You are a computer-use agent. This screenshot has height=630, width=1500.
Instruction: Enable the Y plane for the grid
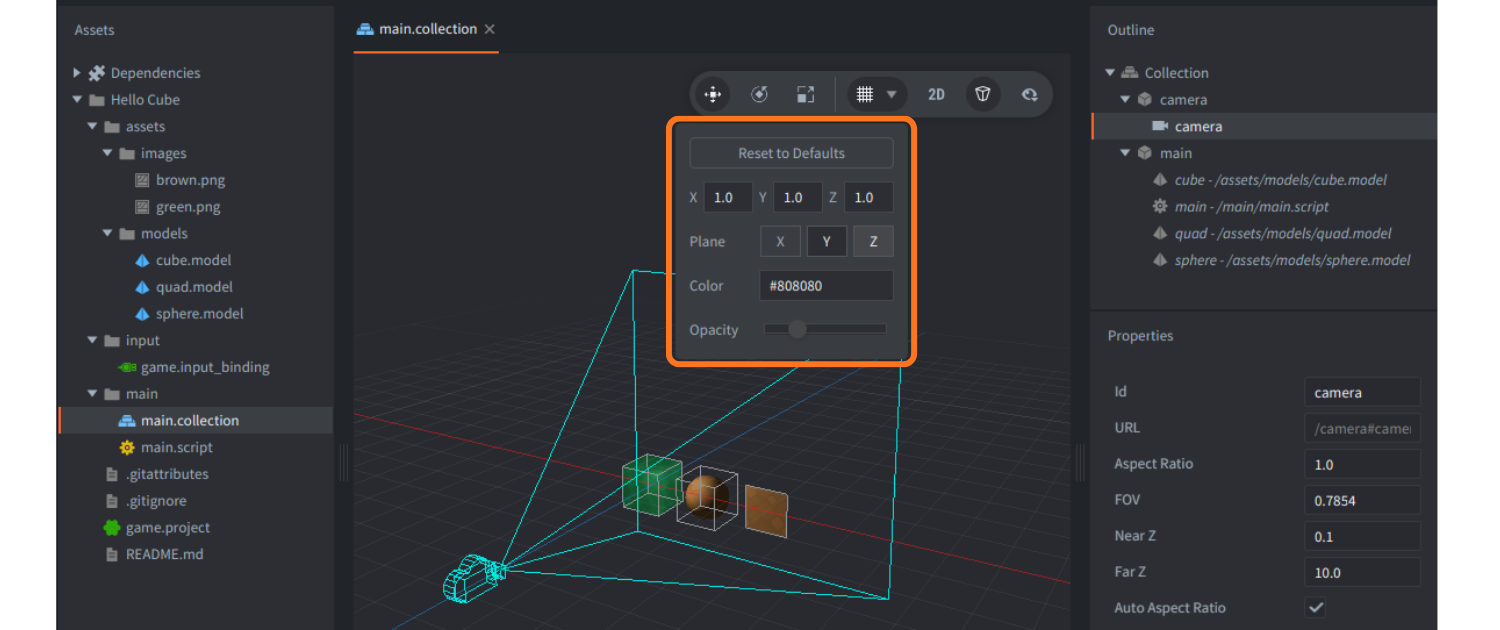tap(826, 241)
